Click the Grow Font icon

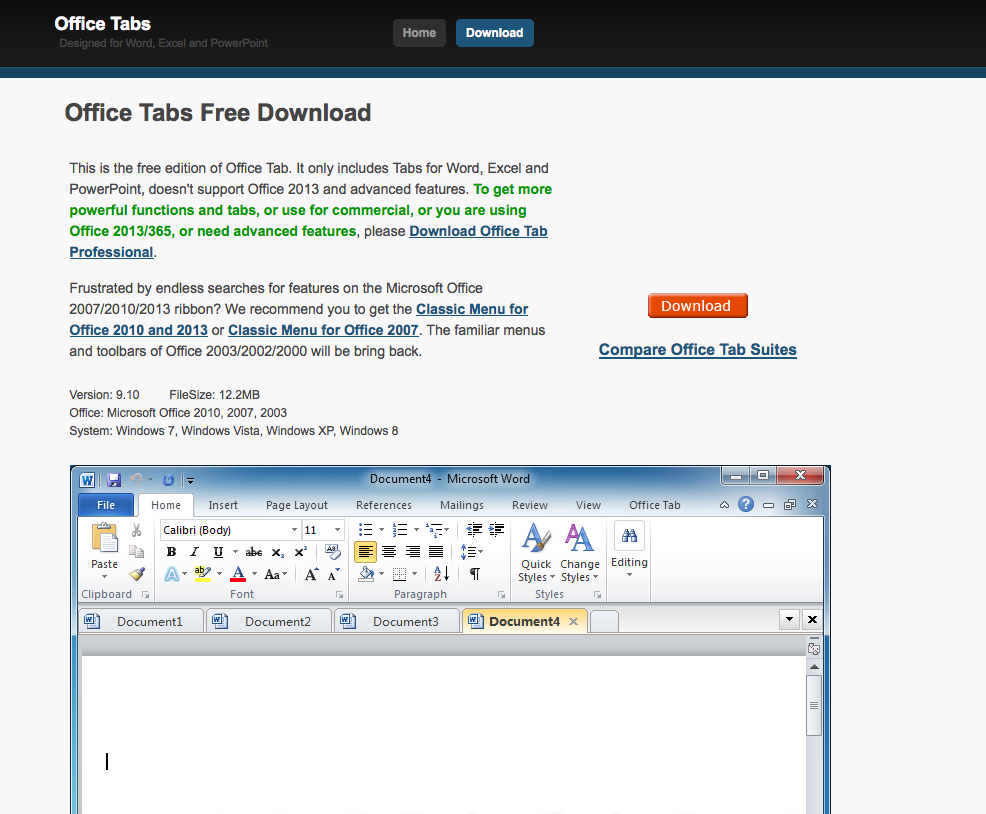click(x=311, y=574)
